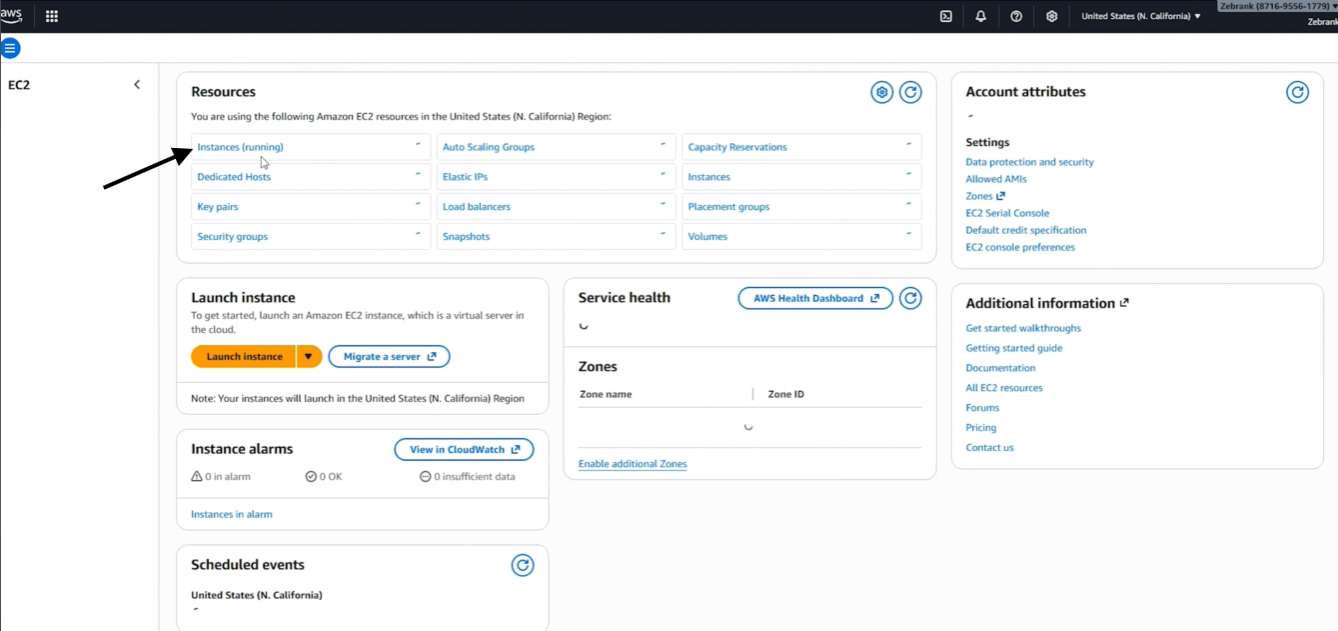Click View in CloudWatch button
This screenshot has width=1338, height=631.
coord(464,450)
